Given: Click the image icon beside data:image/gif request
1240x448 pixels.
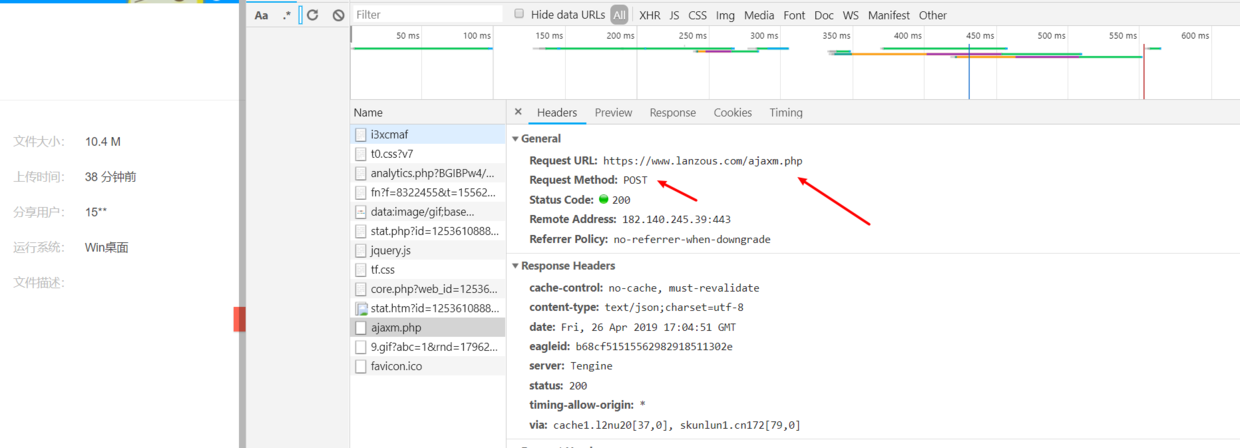Looking at the screenshot, I should pyautogui.click(x=361, y=212).
